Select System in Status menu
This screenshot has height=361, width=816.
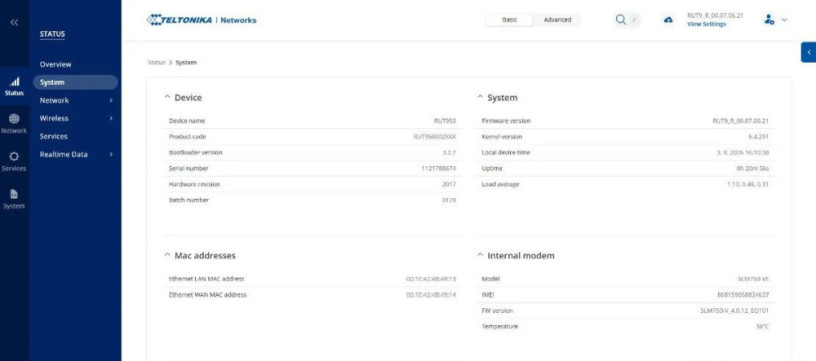point(75,82)
